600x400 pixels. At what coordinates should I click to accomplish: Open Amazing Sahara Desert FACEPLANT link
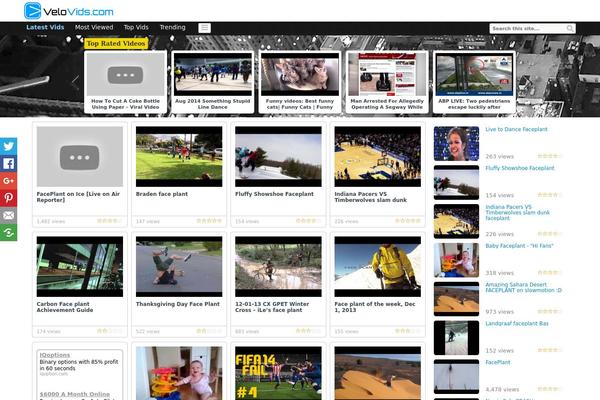(x=523, y=287)
